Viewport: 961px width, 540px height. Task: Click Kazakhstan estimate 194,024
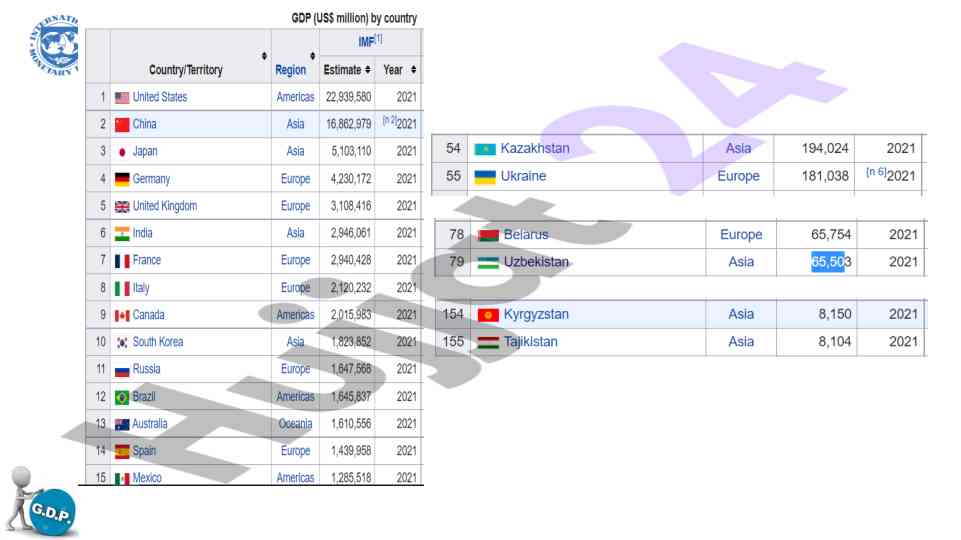pos(825,148)
